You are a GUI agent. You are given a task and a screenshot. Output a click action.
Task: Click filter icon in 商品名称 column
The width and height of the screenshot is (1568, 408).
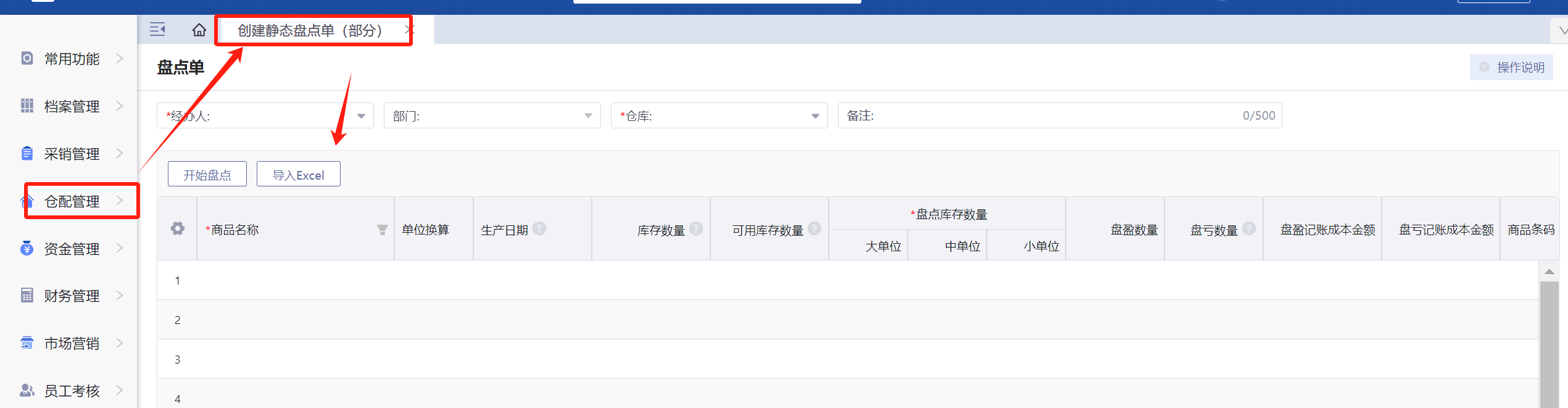(383, 230)
